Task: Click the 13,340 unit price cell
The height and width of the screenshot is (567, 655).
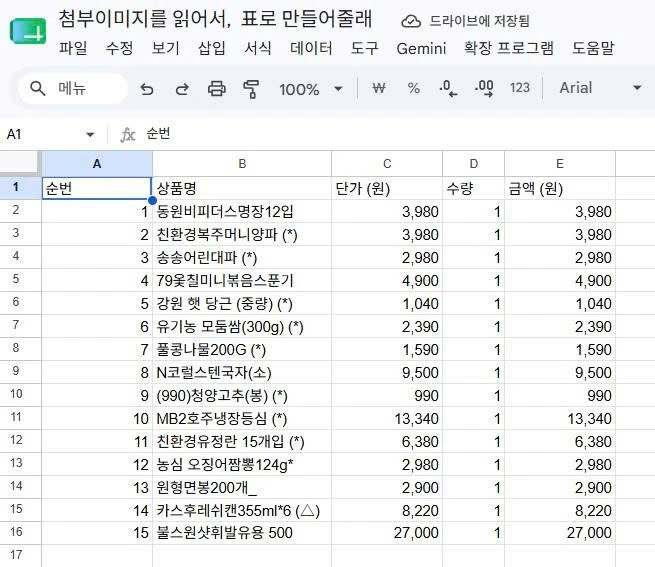Action: 387,418
